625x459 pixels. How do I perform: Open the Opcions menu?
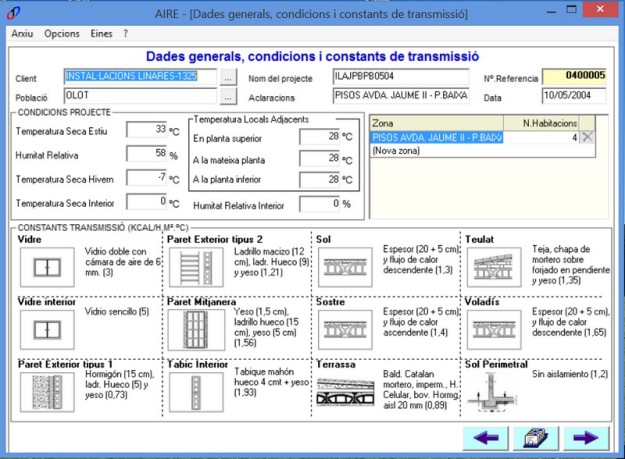(62, 34)
